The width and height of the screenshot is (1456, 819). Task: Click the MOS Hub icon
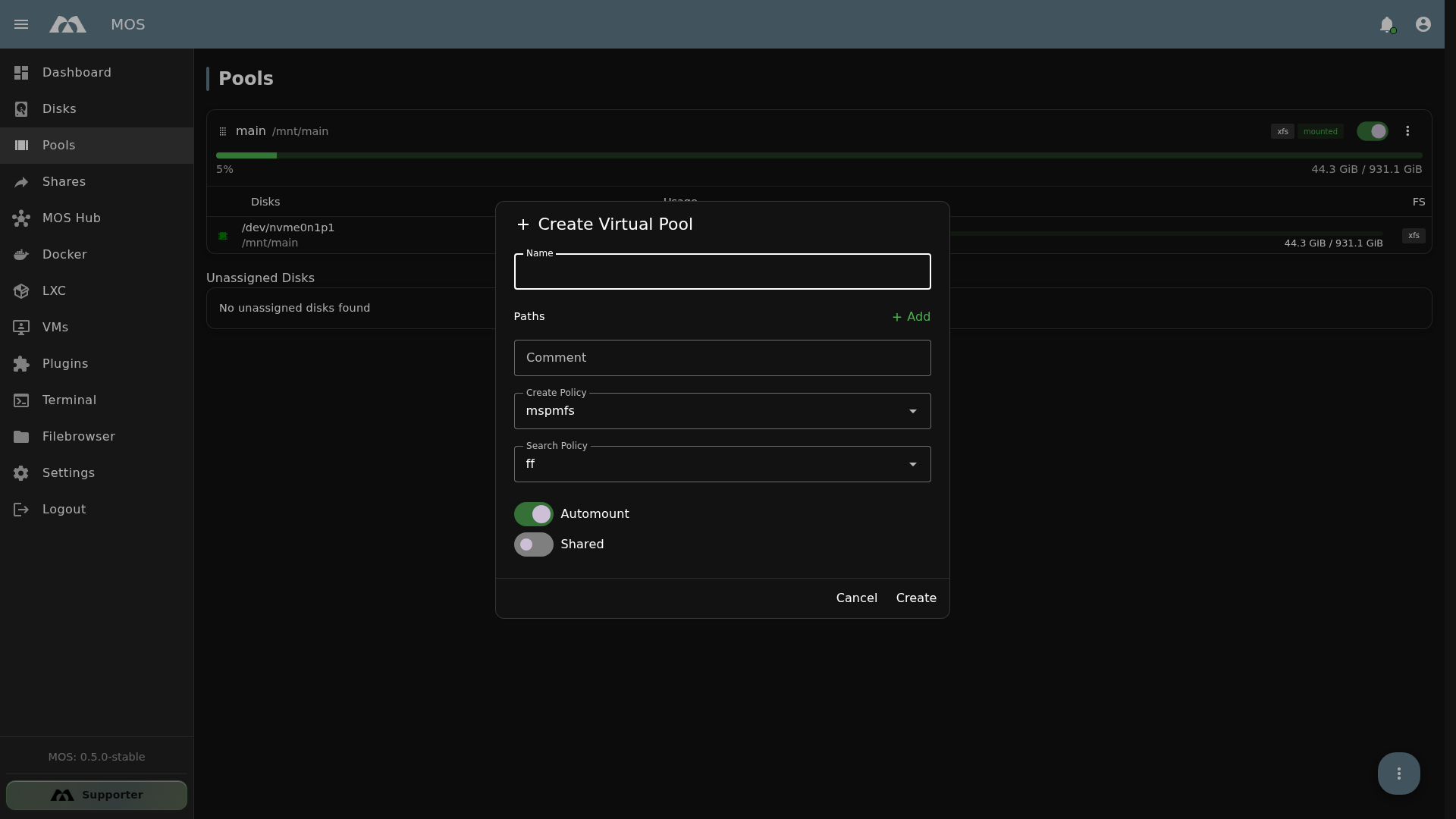pyautogui.click(x=21, y=218)
